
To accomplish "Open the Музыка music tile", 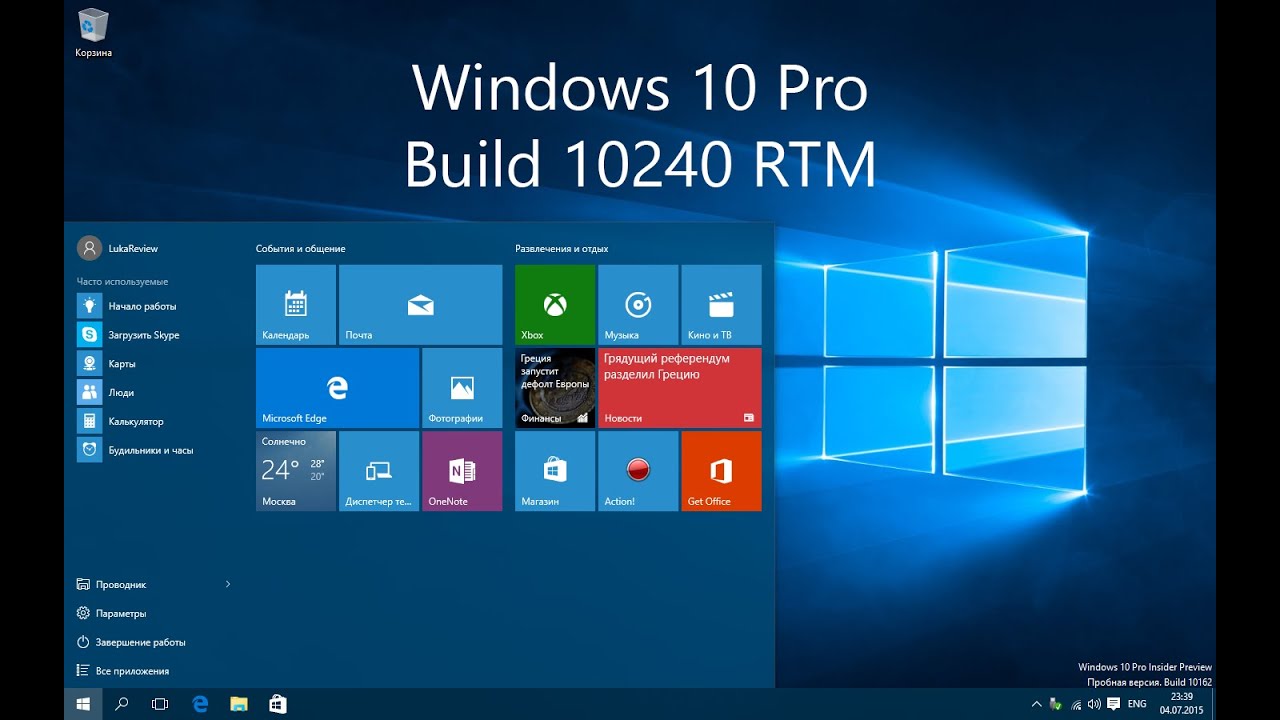I will (638, 305).
